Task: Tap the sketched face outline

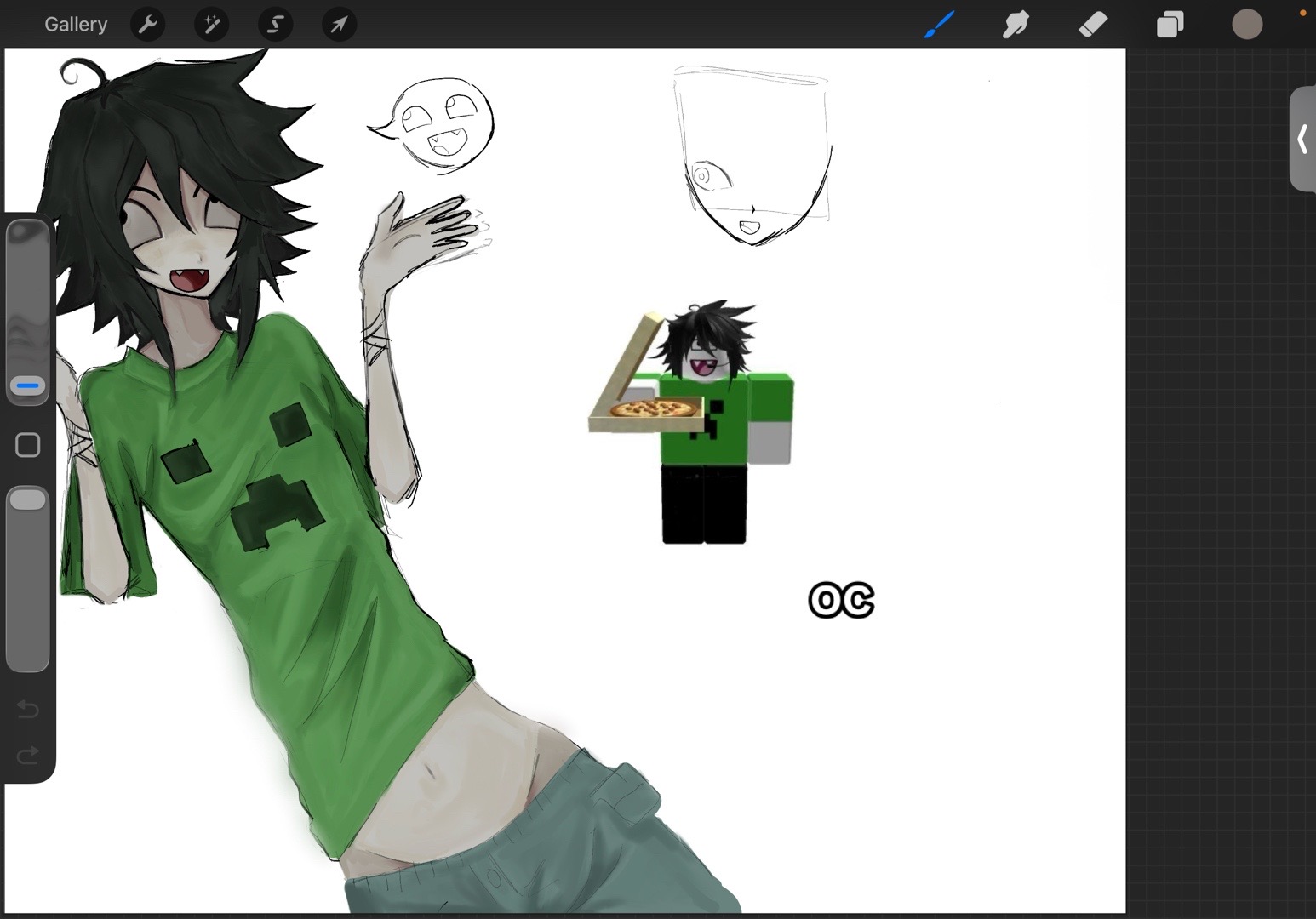Action: pyautogui.click(x=752, y=155)
